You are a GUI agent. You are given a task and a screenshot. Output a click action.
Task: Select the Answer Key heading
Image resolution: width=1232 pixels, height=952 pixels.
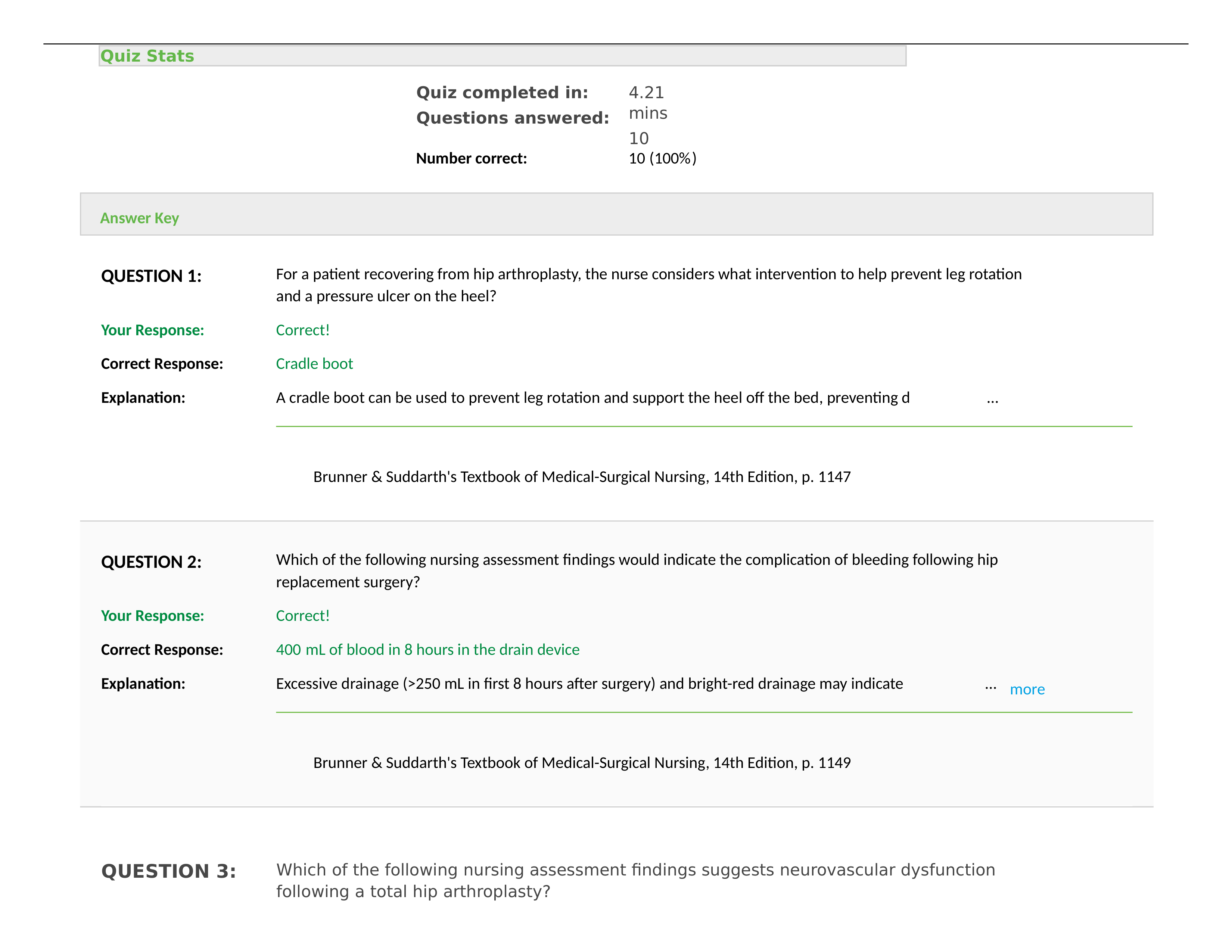point(139,218)
